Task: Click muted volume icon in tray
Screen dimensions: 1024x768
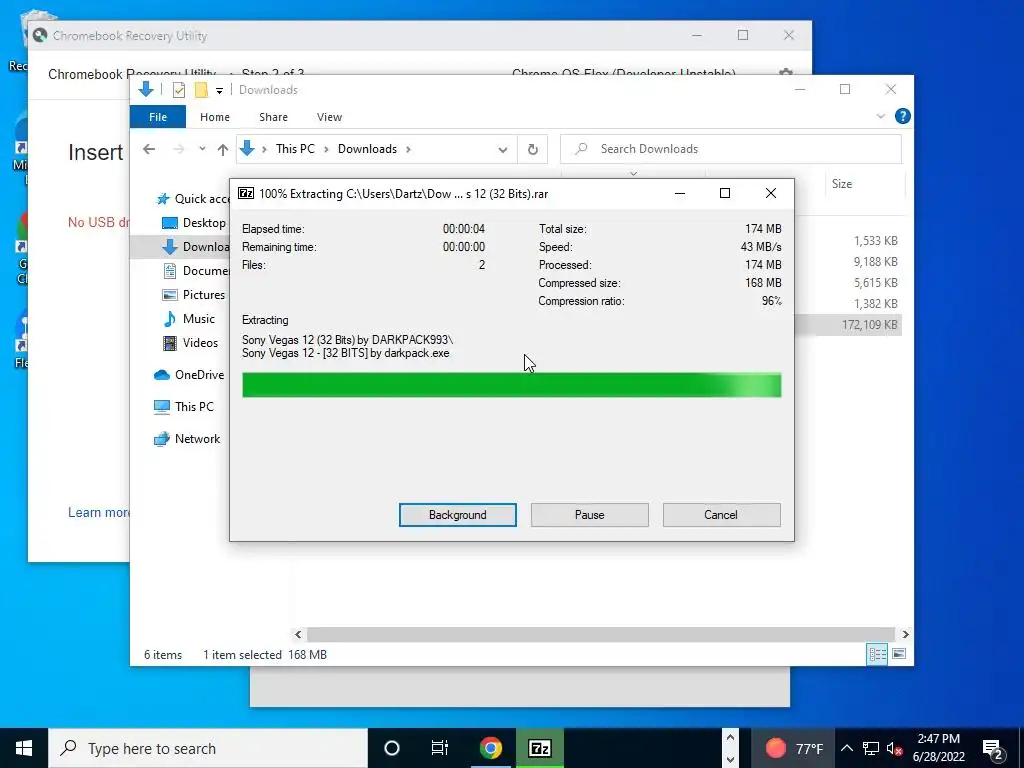Action: click(x=894, y=748)
